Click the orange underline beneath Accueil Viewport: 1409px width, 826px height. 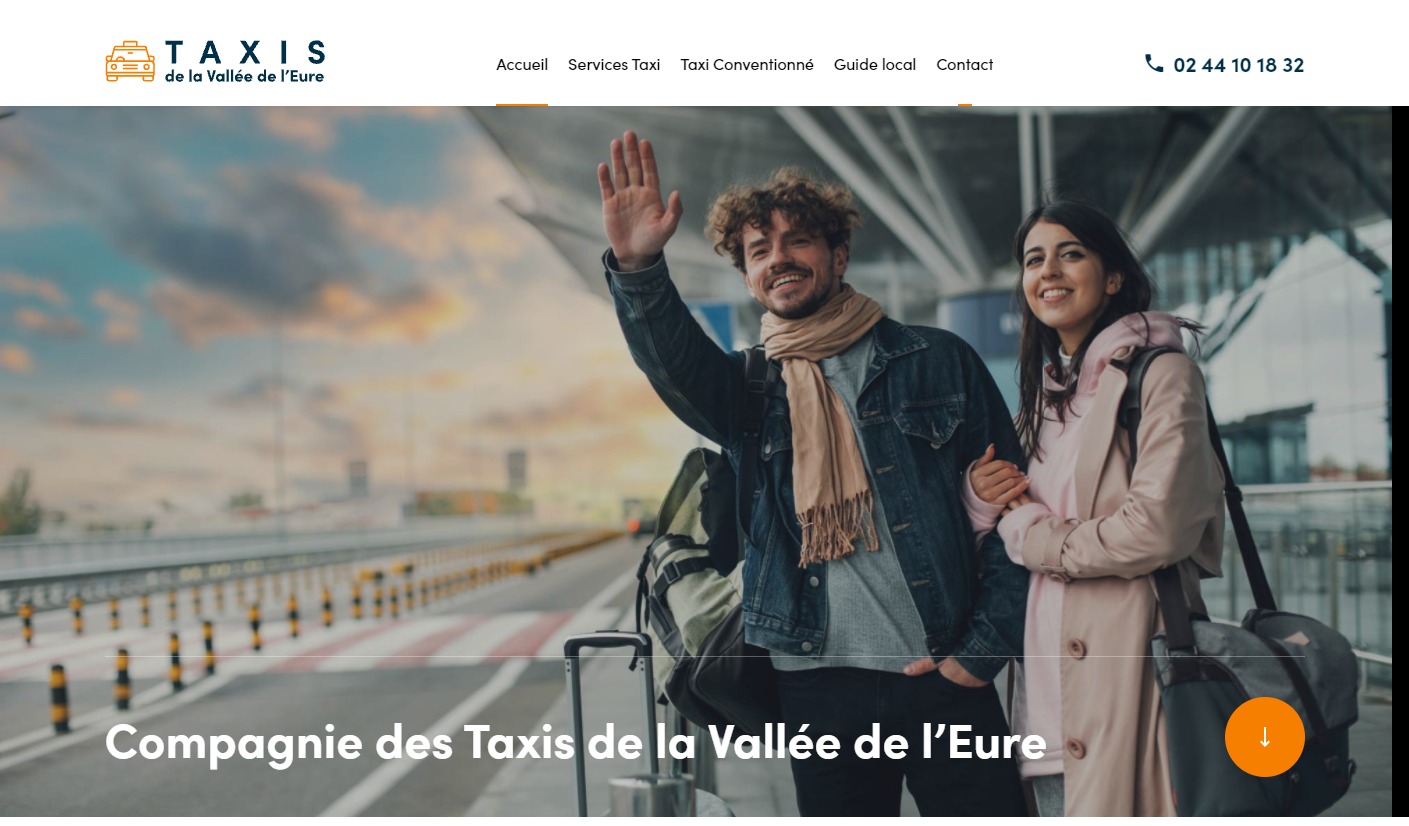click(522, 104)
